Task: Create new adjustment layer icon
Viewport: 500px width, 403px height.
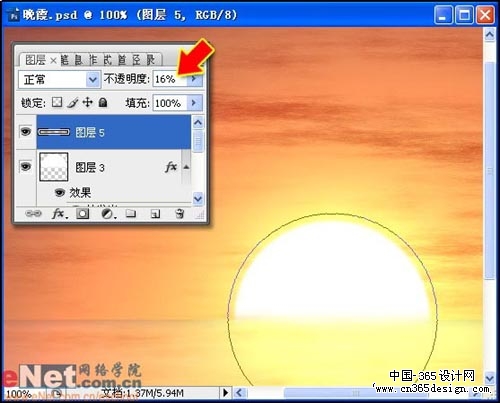Action: (108, 214)
